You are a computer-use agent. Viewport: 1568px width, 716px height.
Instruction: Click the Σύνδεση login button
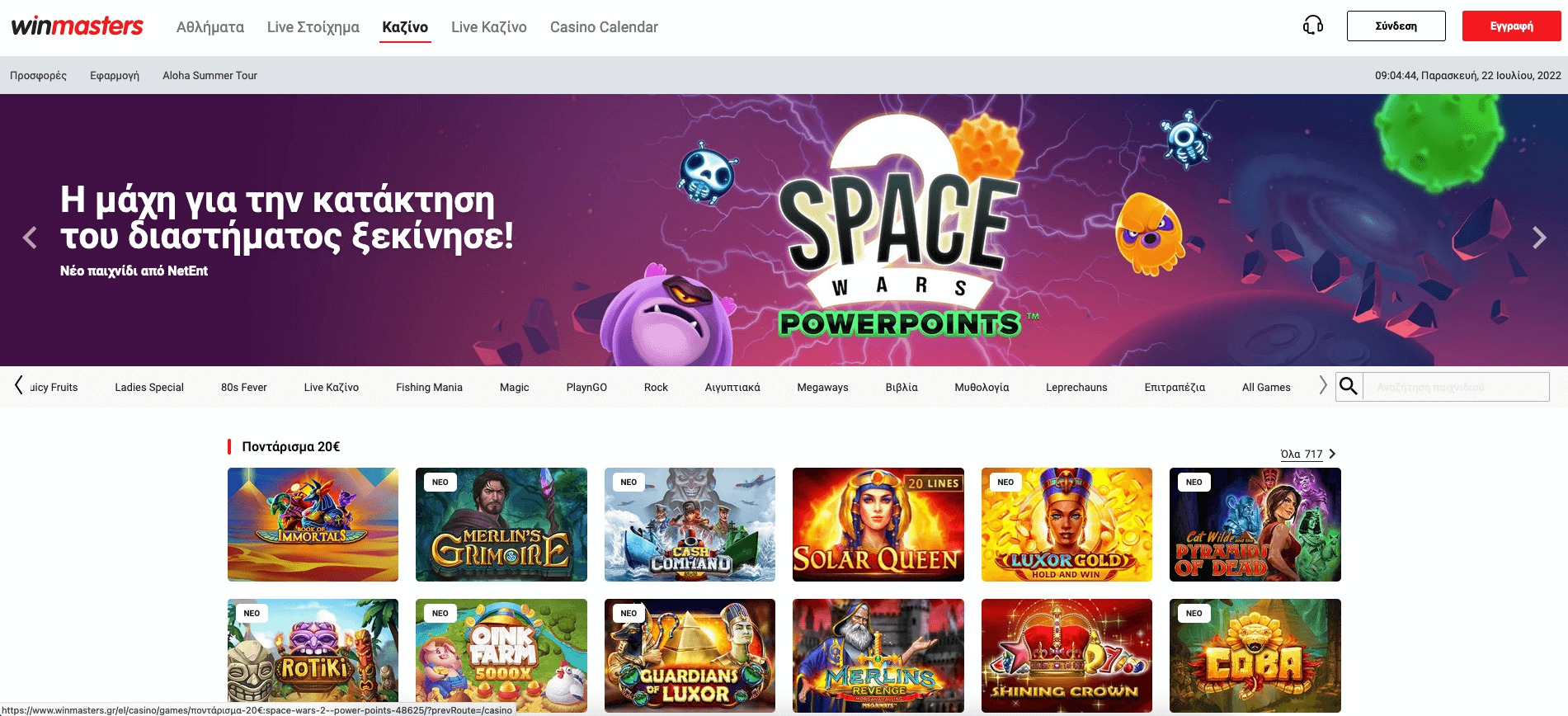point(1396,26)
